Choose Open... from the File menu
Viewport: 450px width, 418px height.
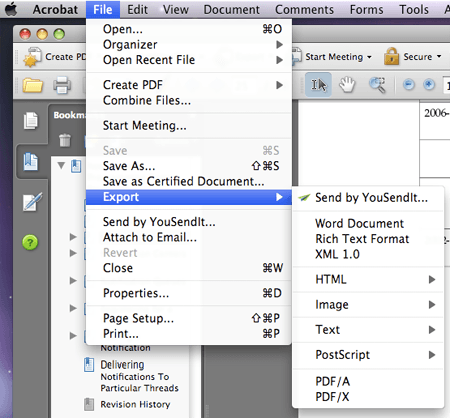click(x=189, y=29)
